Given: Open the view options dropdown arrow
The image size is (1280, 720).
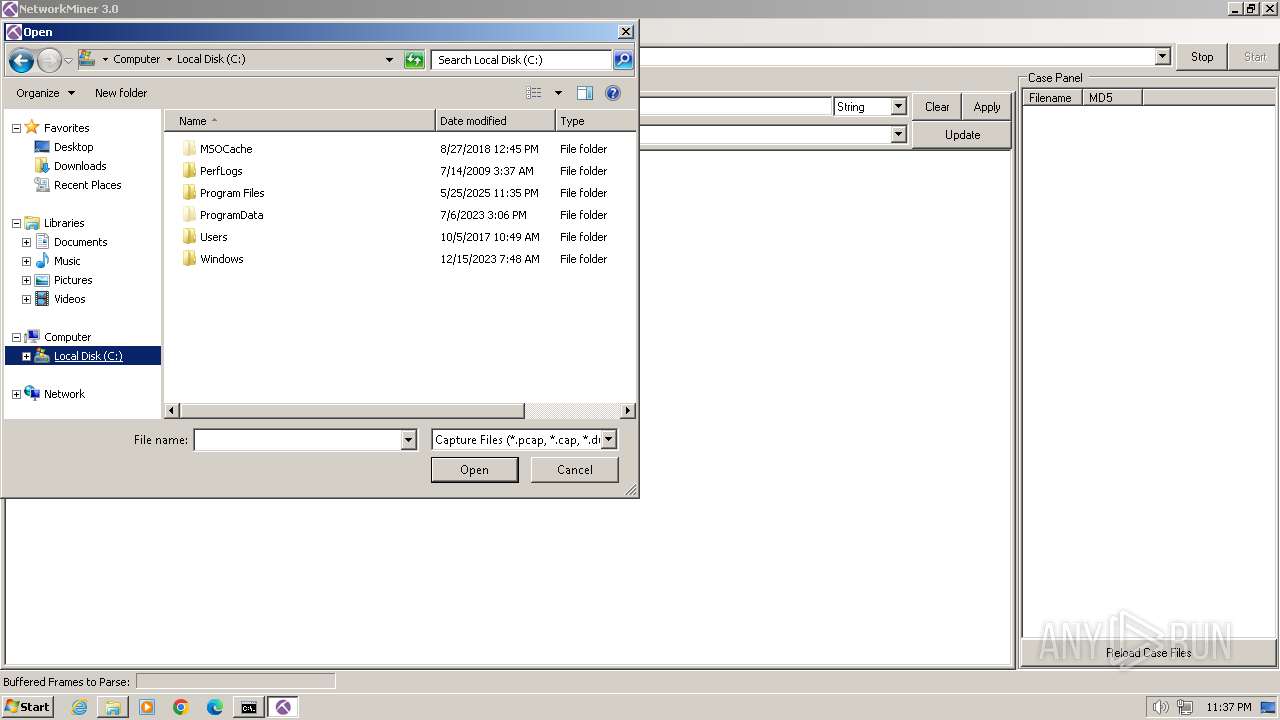Looking at the screenshot, I should [x=558, y=93].
